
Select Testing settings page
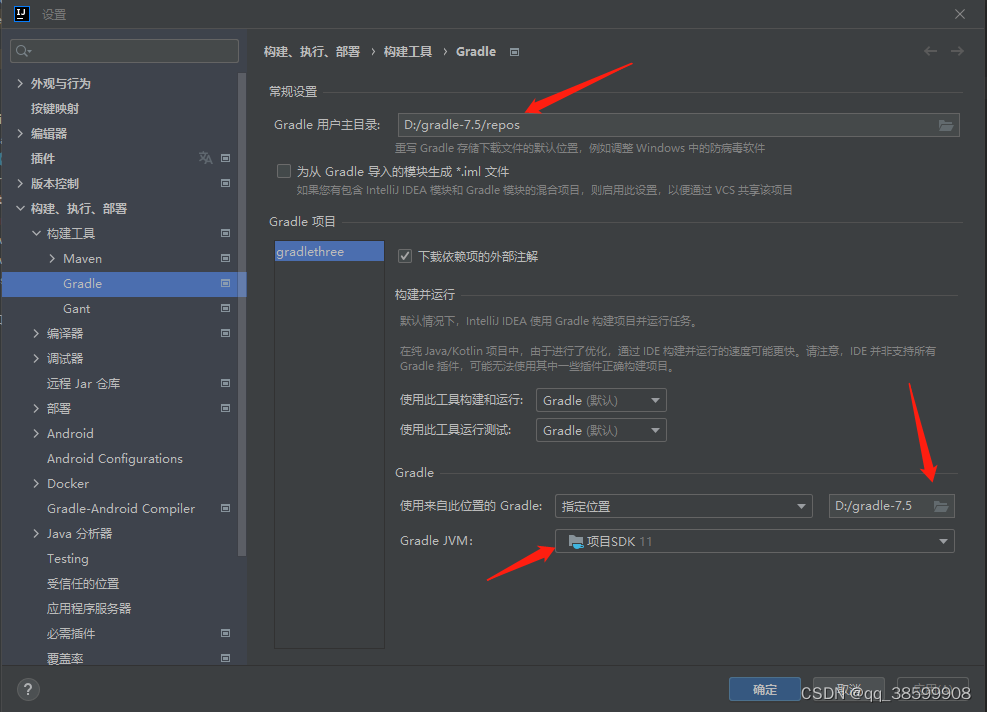[x=67, y=558]
